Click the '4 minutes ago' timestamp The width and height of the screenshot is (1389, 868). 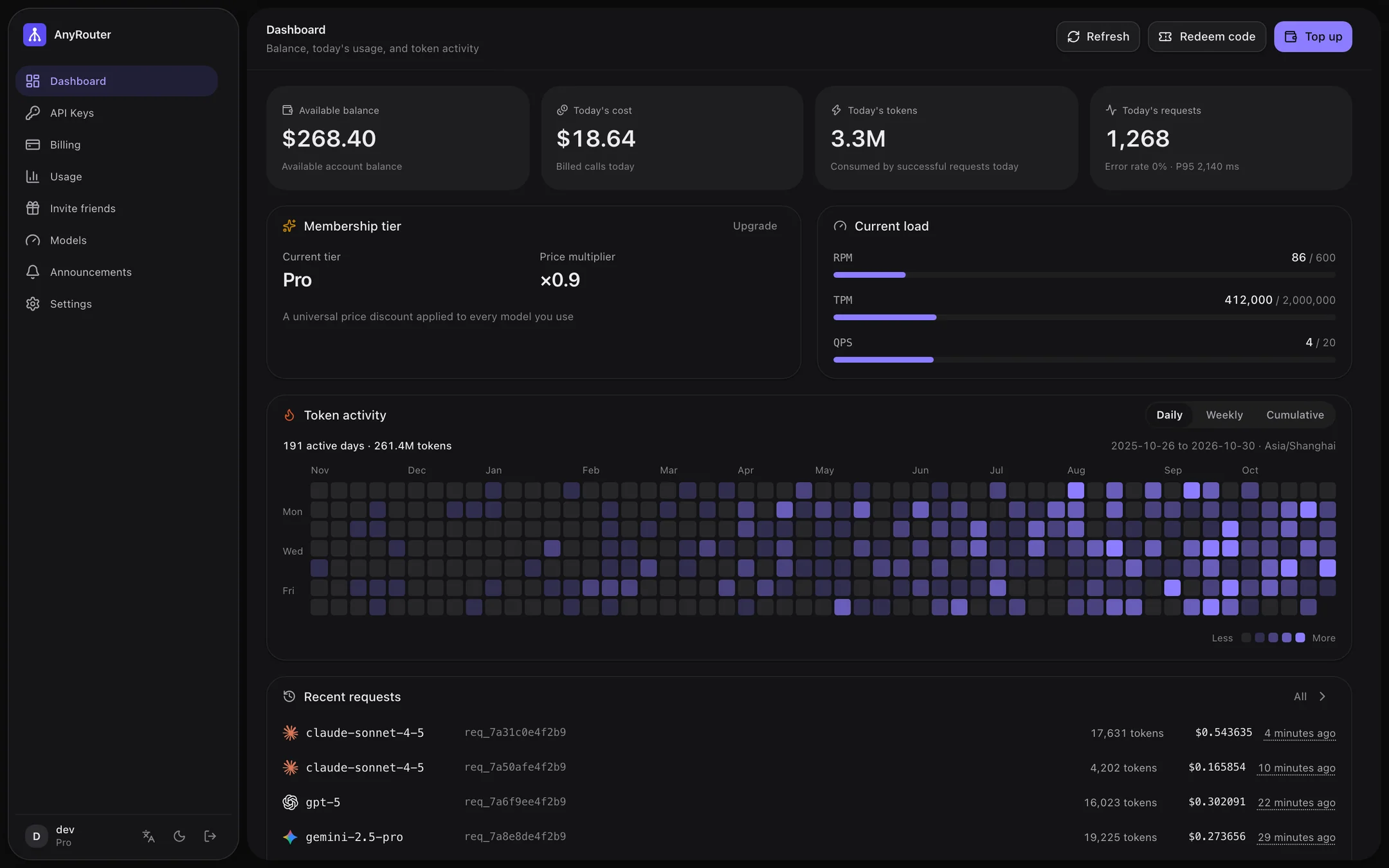point(1300,734)
